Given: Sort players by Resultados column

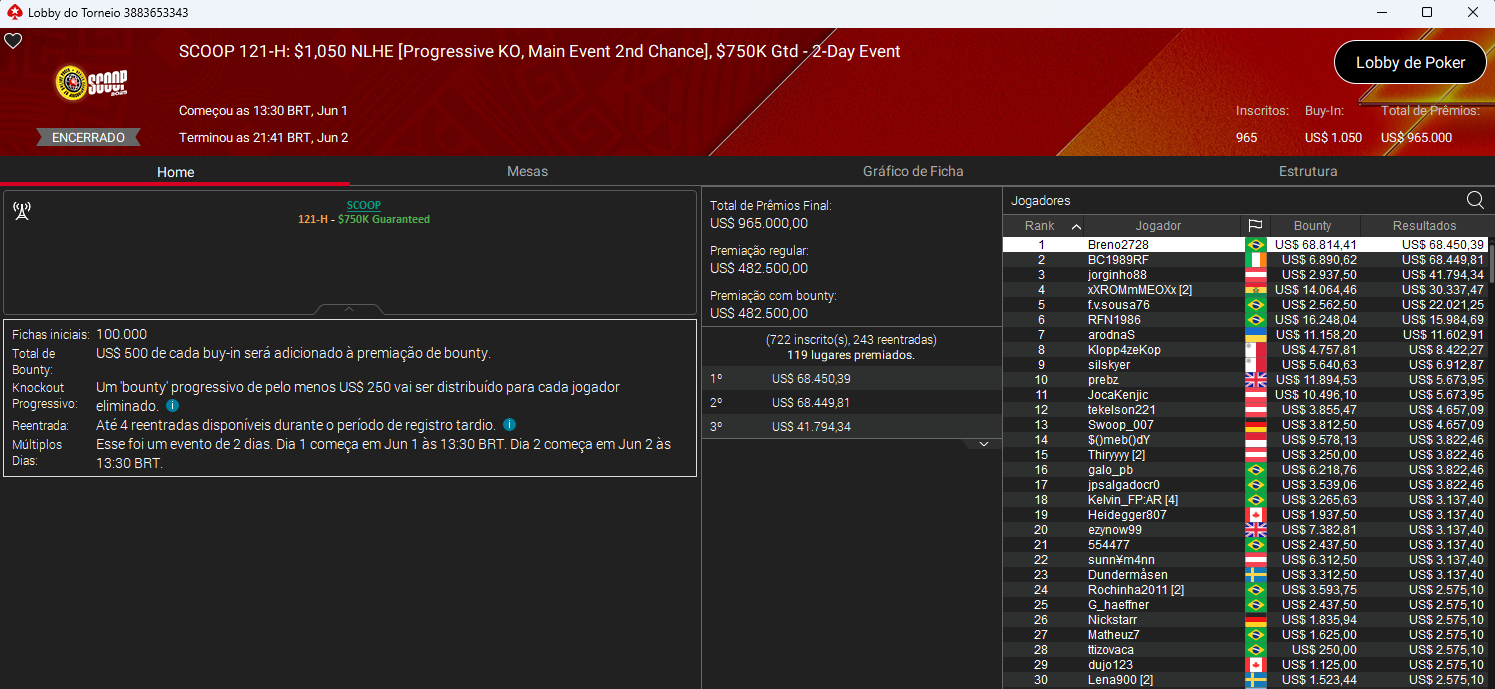Looking at the screenshot, I should point(1424,226).
